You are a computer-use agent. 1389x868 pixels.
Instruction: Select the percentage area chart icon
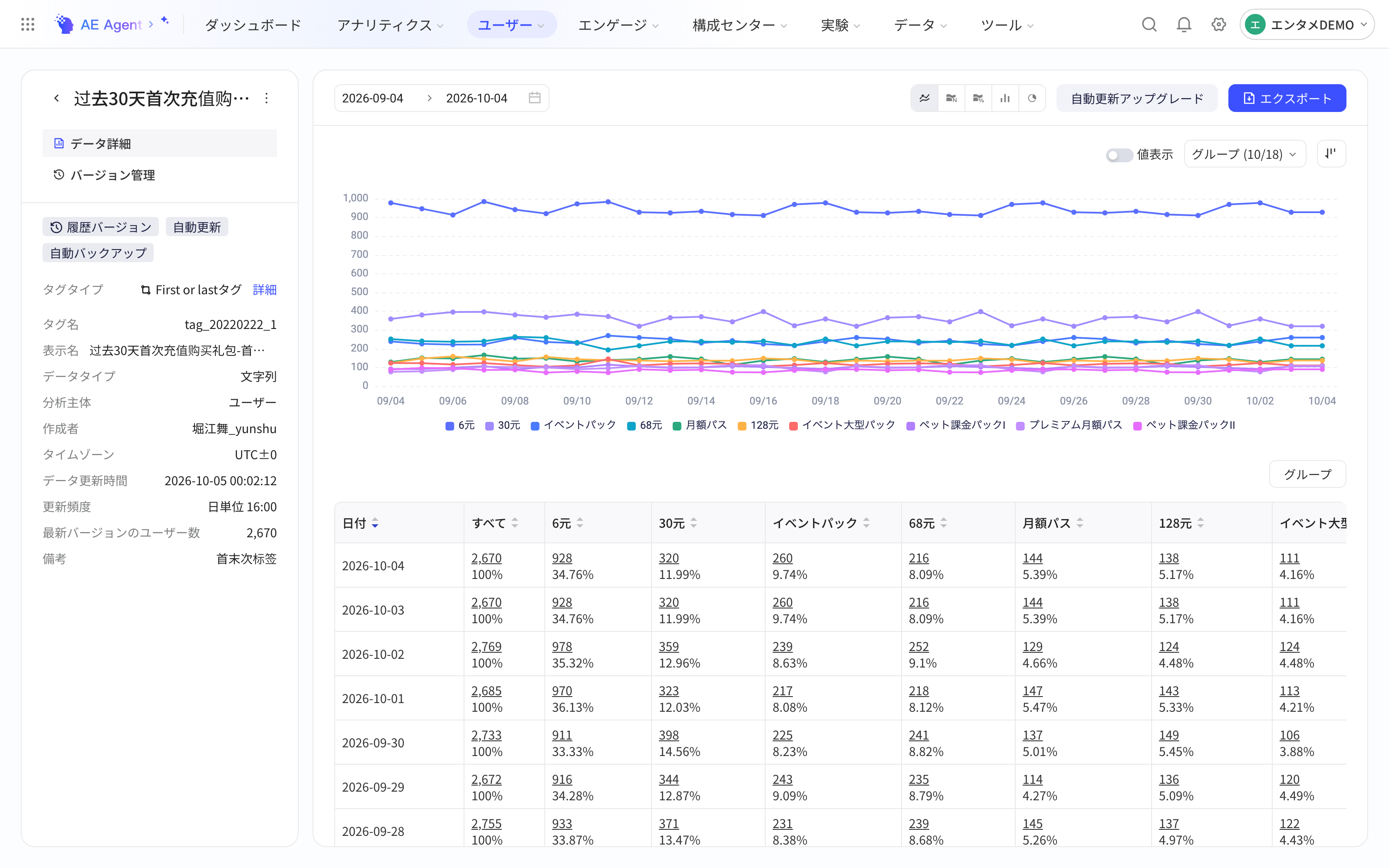pyautogui.click(x=979, y=98)
